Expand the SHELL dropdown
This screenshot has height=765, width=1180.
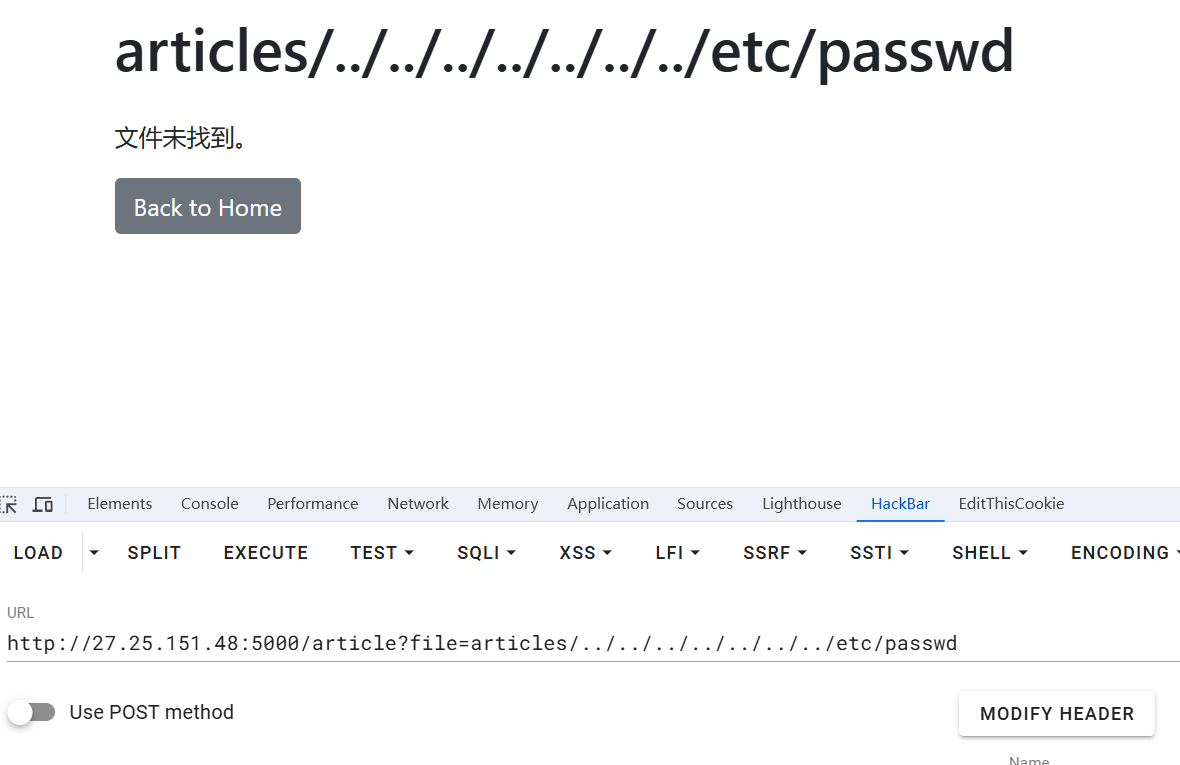click(989, 553)
